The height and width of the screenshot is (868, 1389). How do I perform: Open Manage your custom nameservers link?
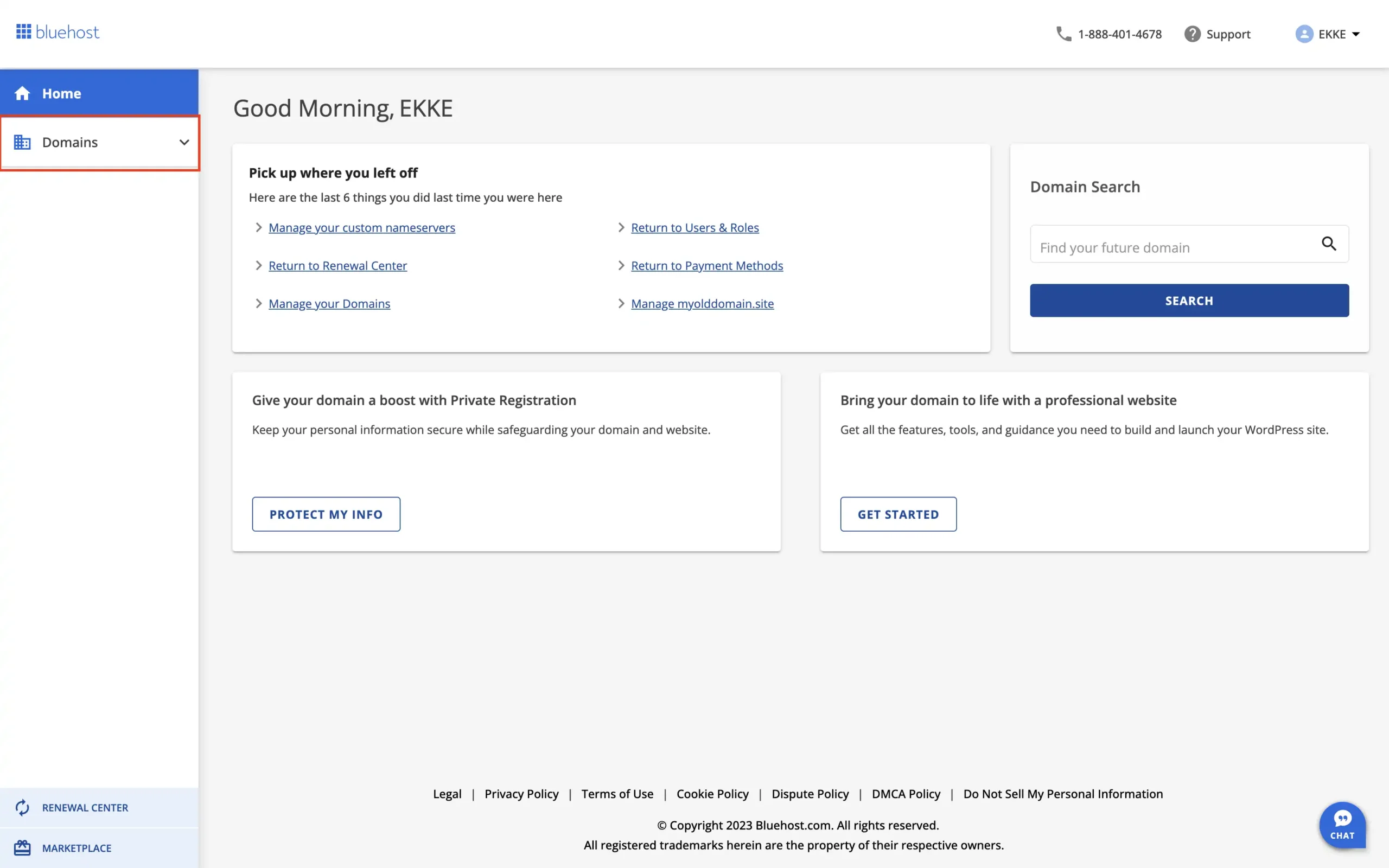pyautogui.click(x=361, y=227)
